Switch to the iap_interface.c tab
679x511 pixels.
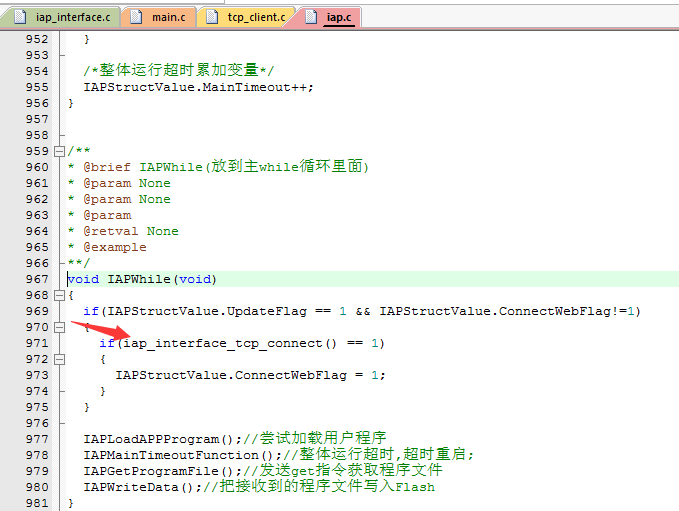(x=63, y=17)
